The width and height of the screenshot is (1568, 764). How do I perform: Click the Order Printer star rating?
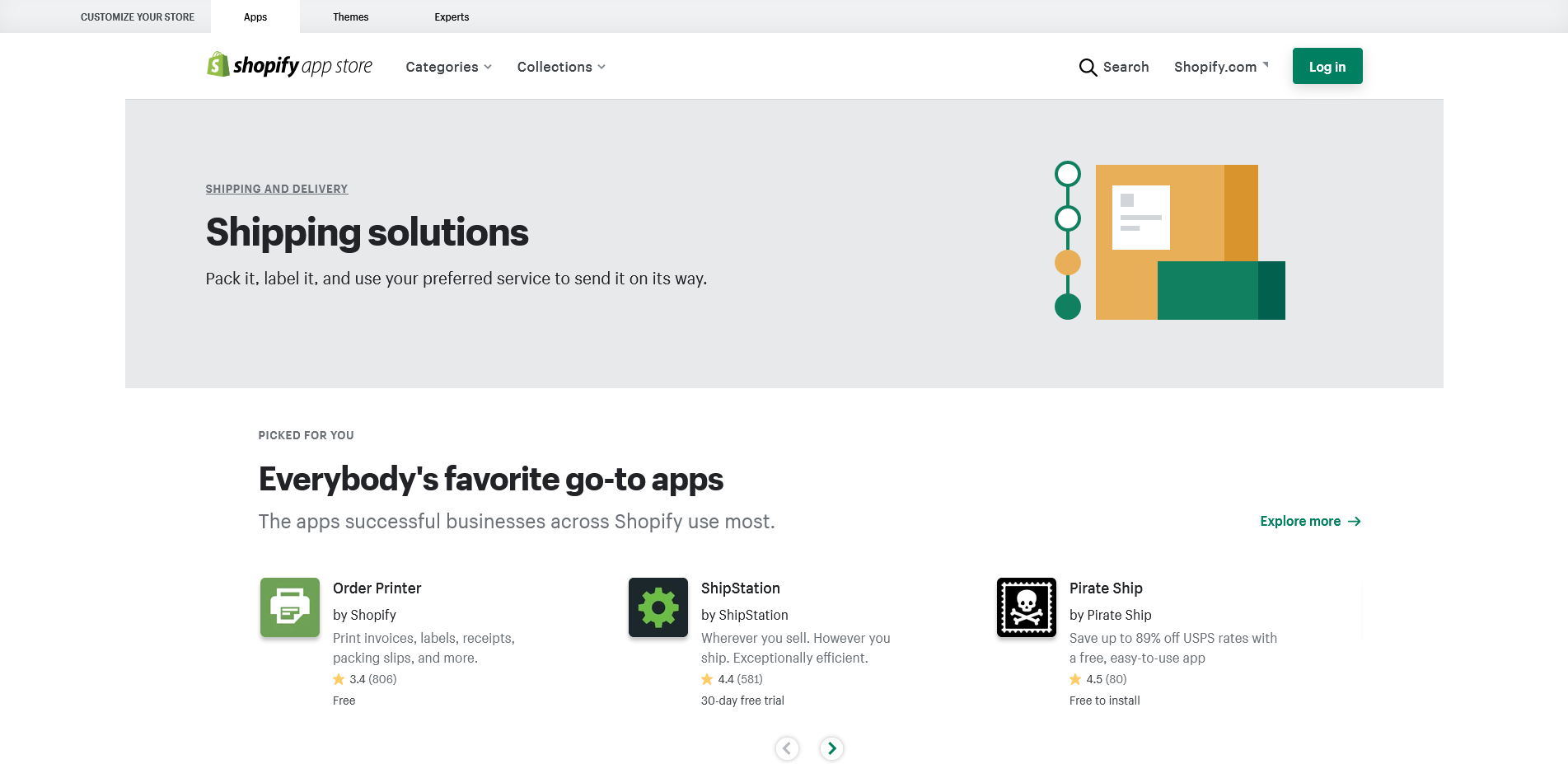click(x=364, y=679)
